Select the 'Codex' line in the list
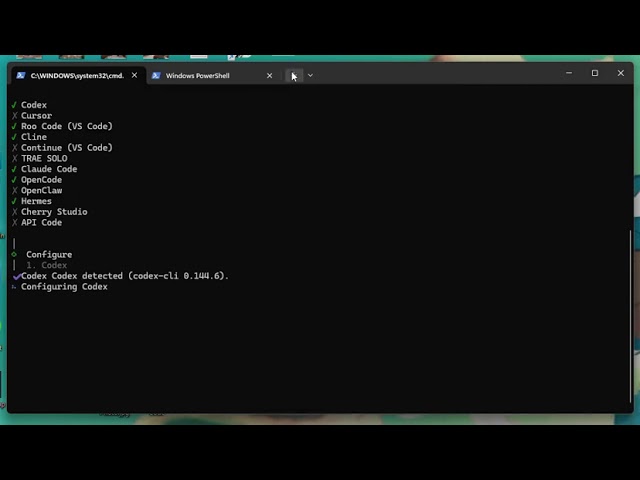 coord(34,105)
